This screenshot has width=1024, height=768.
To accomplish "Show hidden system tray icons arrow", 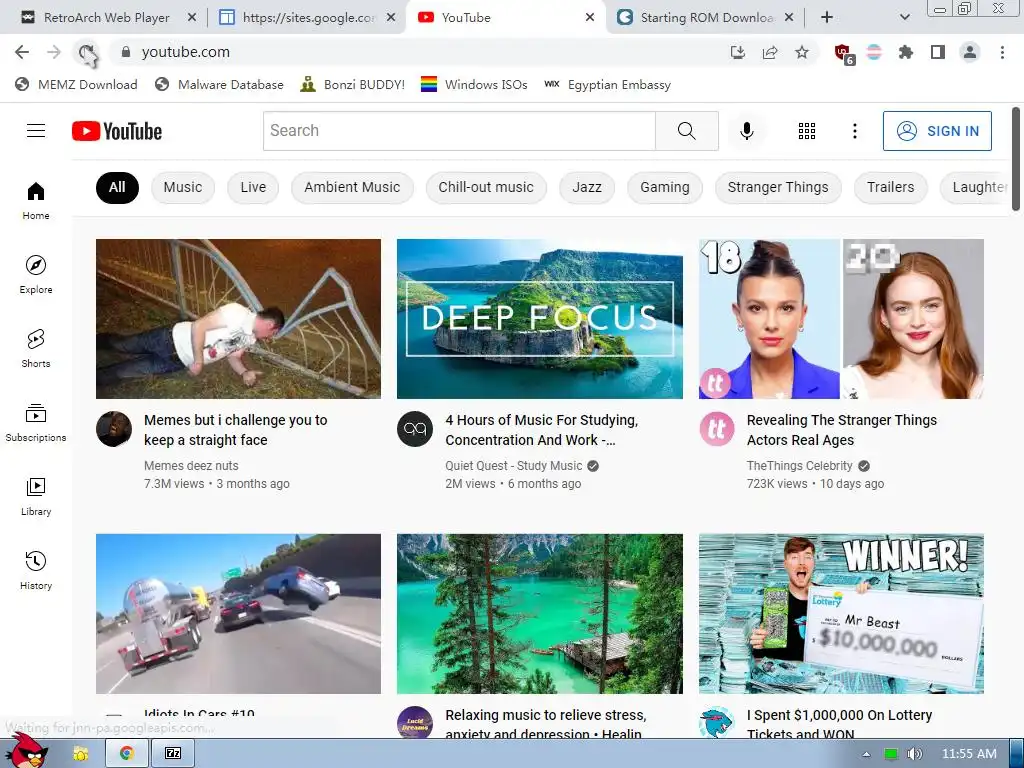I will 867,754.
